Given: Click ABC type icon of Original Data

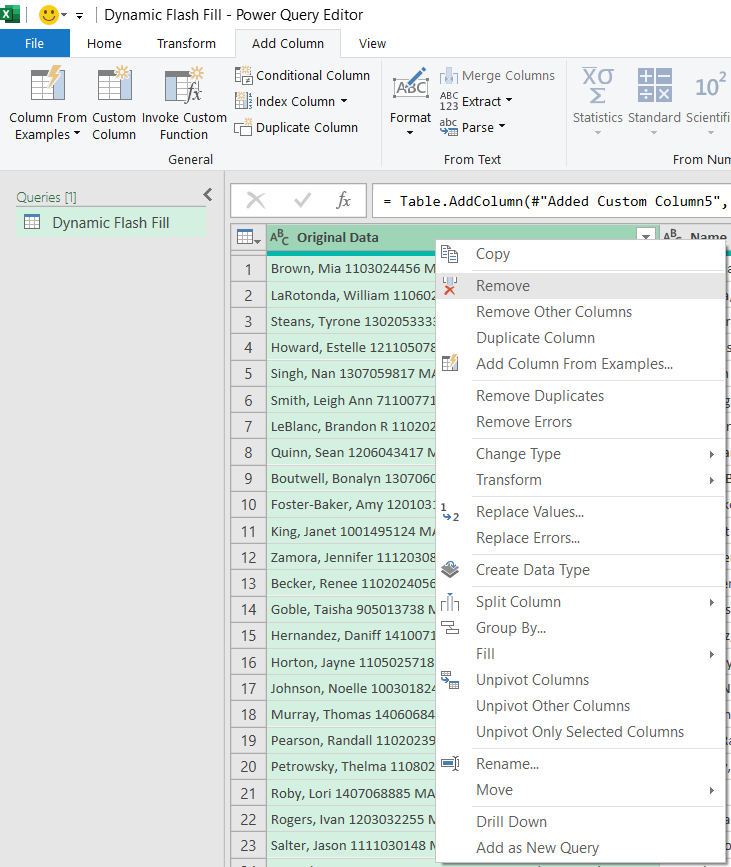Looking at the screenshot, I should point(279,238).
